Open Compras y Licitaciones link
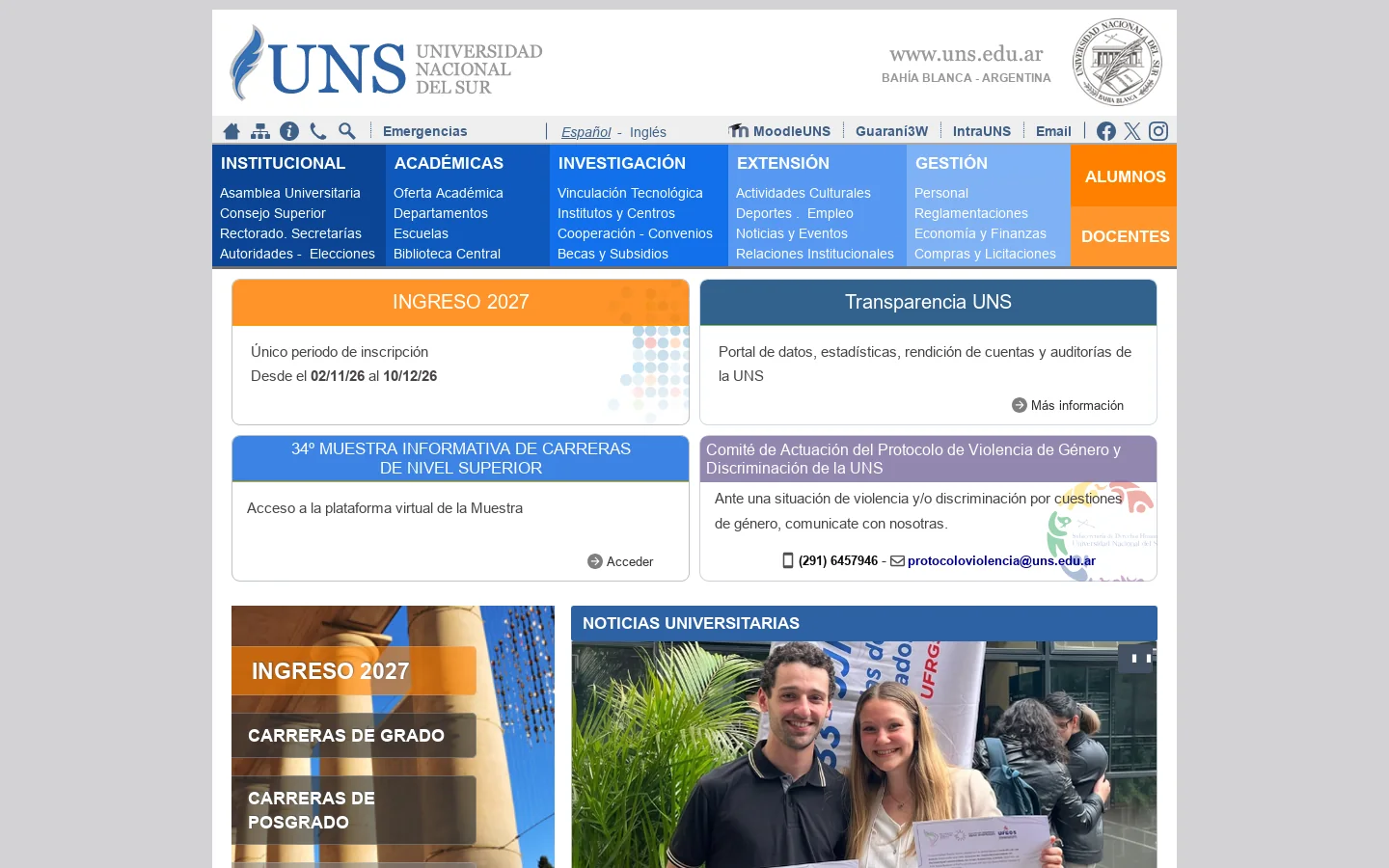 click(985, 254)
